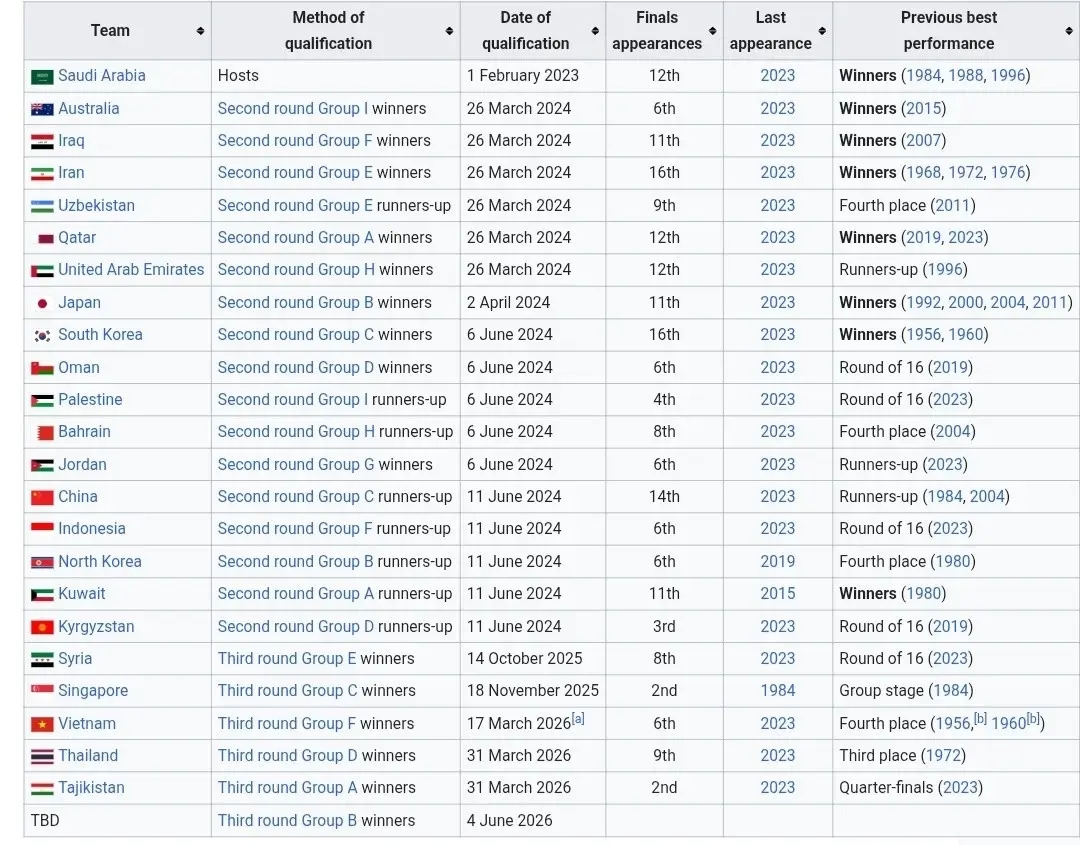Viewport: 1080px width, 845px height.
Task: Open TBD row's Third round Group B link
Action: click(288, 821)
